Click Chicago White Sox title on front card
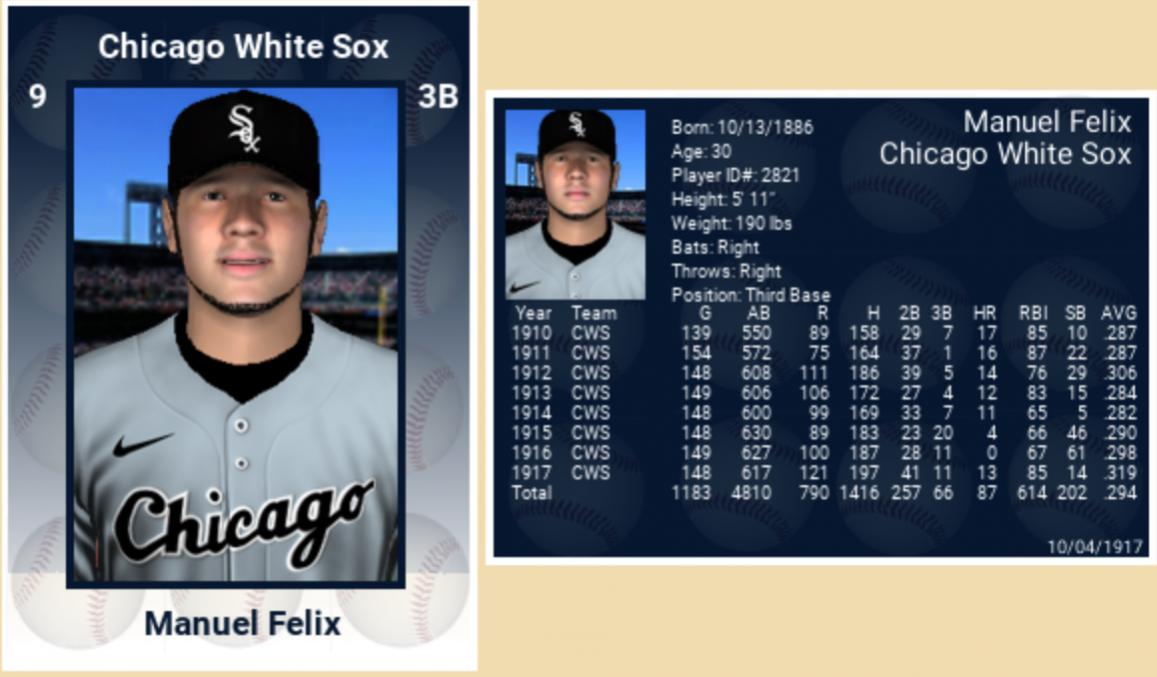Screen dimensions: 1157x677 243,46
